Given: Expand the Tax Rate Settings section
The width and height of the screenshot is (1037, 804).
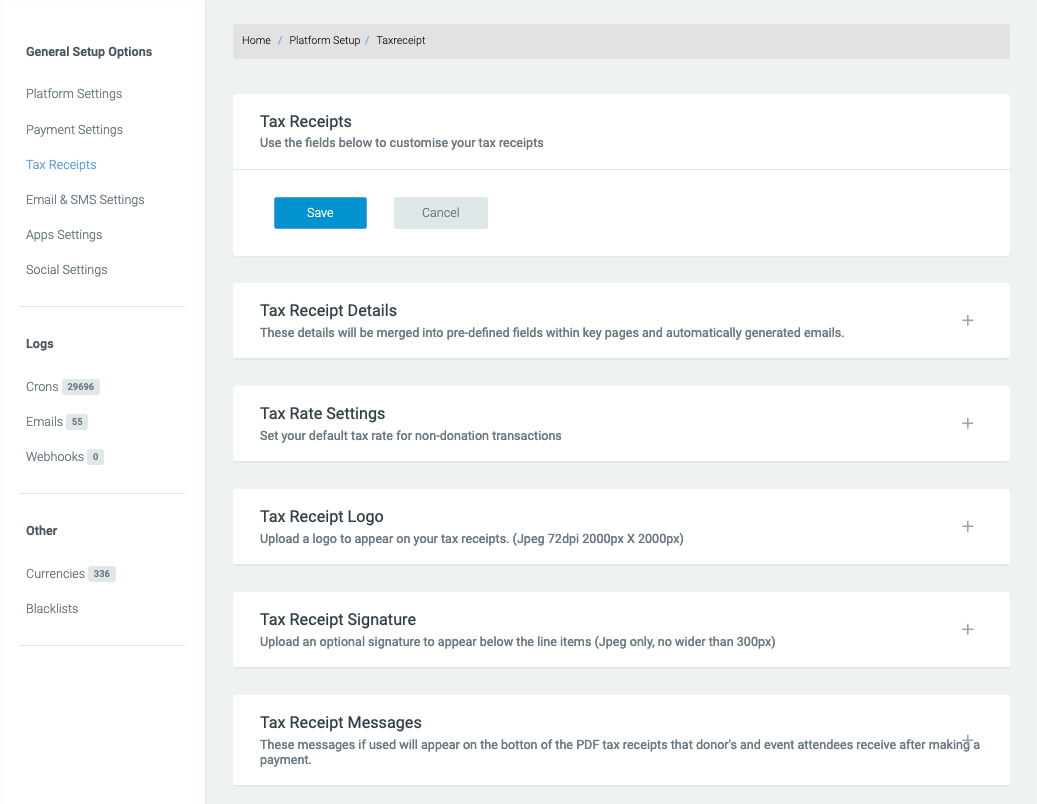Looking at the screenshot, I should click(967, 423).
